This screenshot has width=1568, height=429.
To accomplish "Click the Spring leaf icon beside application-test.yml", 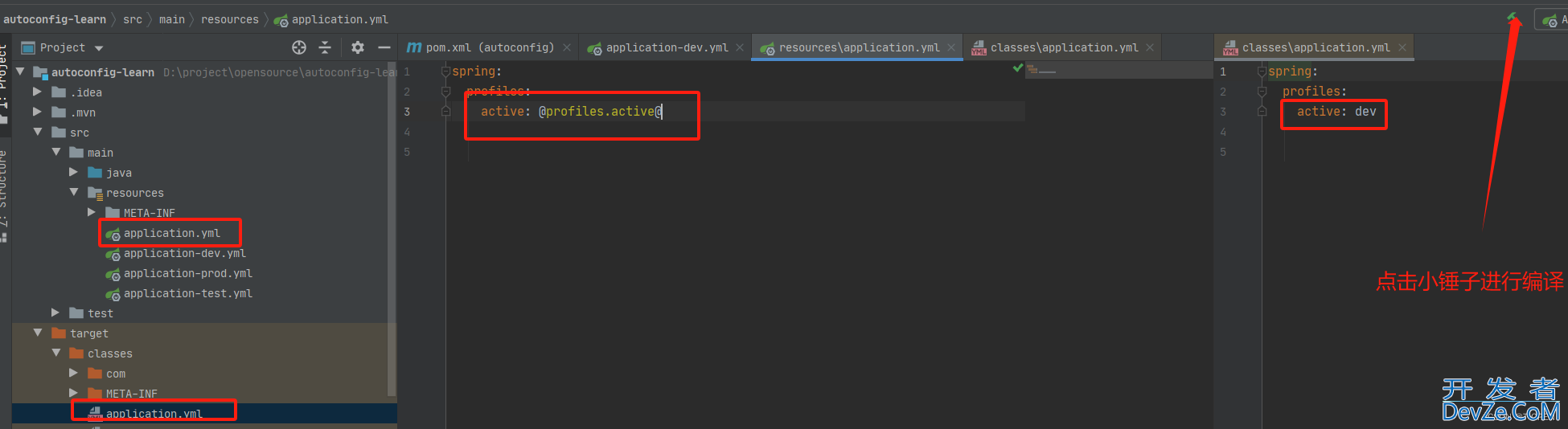I will click(x=113, y=294).
